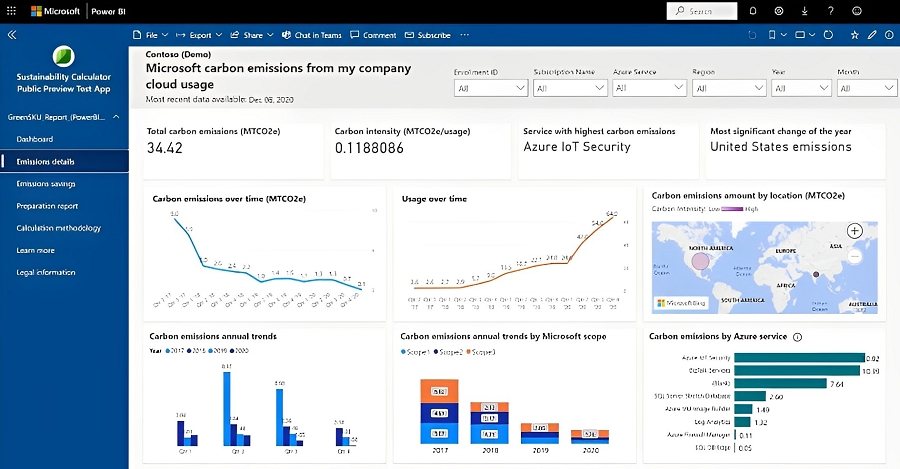Favorite this report with star icon

854,35
